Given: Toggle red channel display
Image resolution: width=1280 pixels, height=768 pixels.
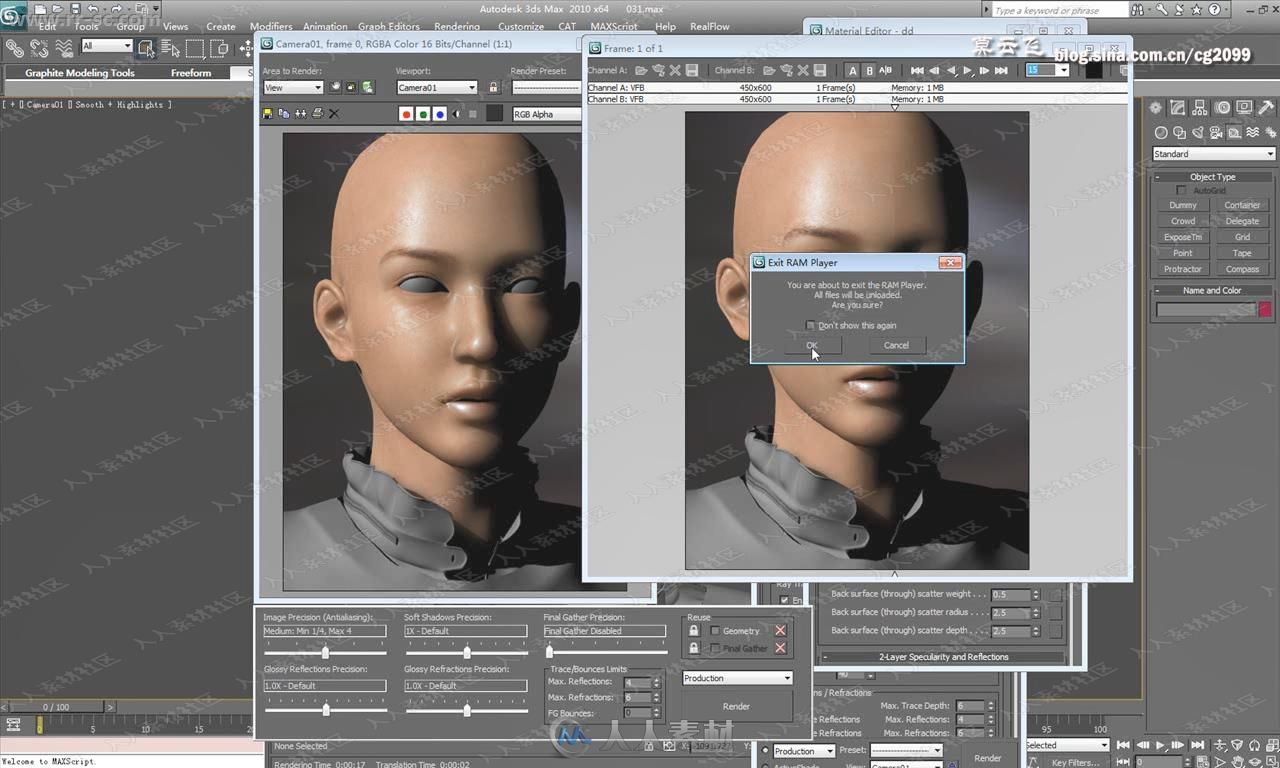Looking at the screenshot, I should (x=406, y=114).
